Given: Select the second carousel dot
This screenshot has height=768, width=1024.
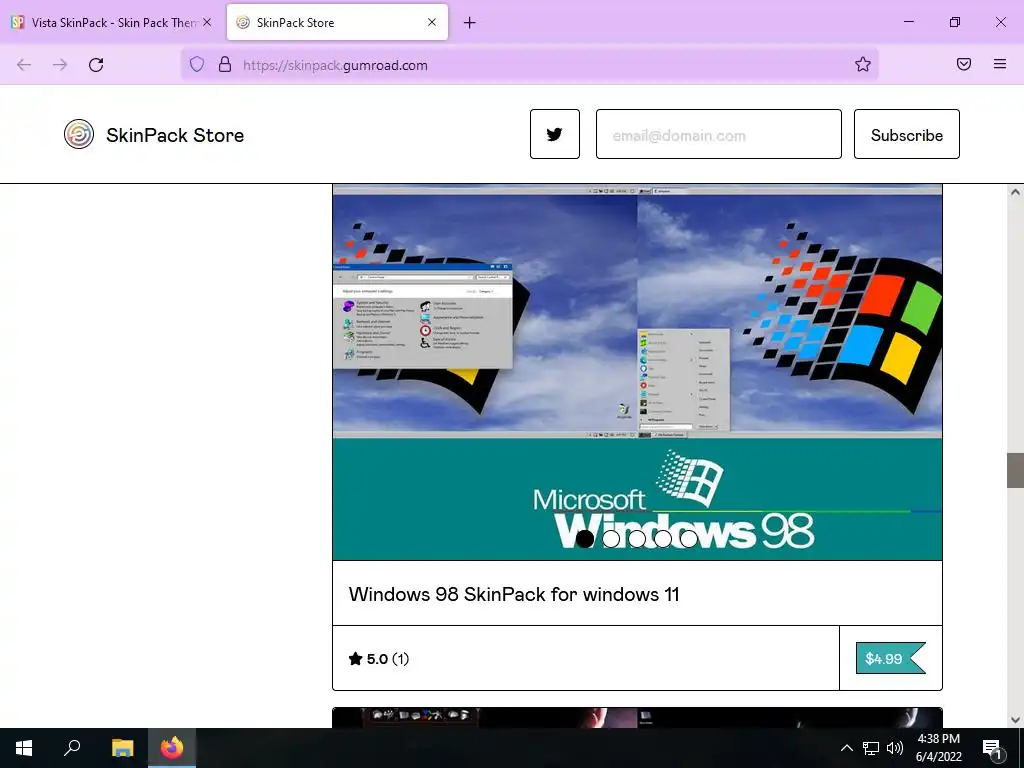Looking at the screenshot, I should point(611,539).
